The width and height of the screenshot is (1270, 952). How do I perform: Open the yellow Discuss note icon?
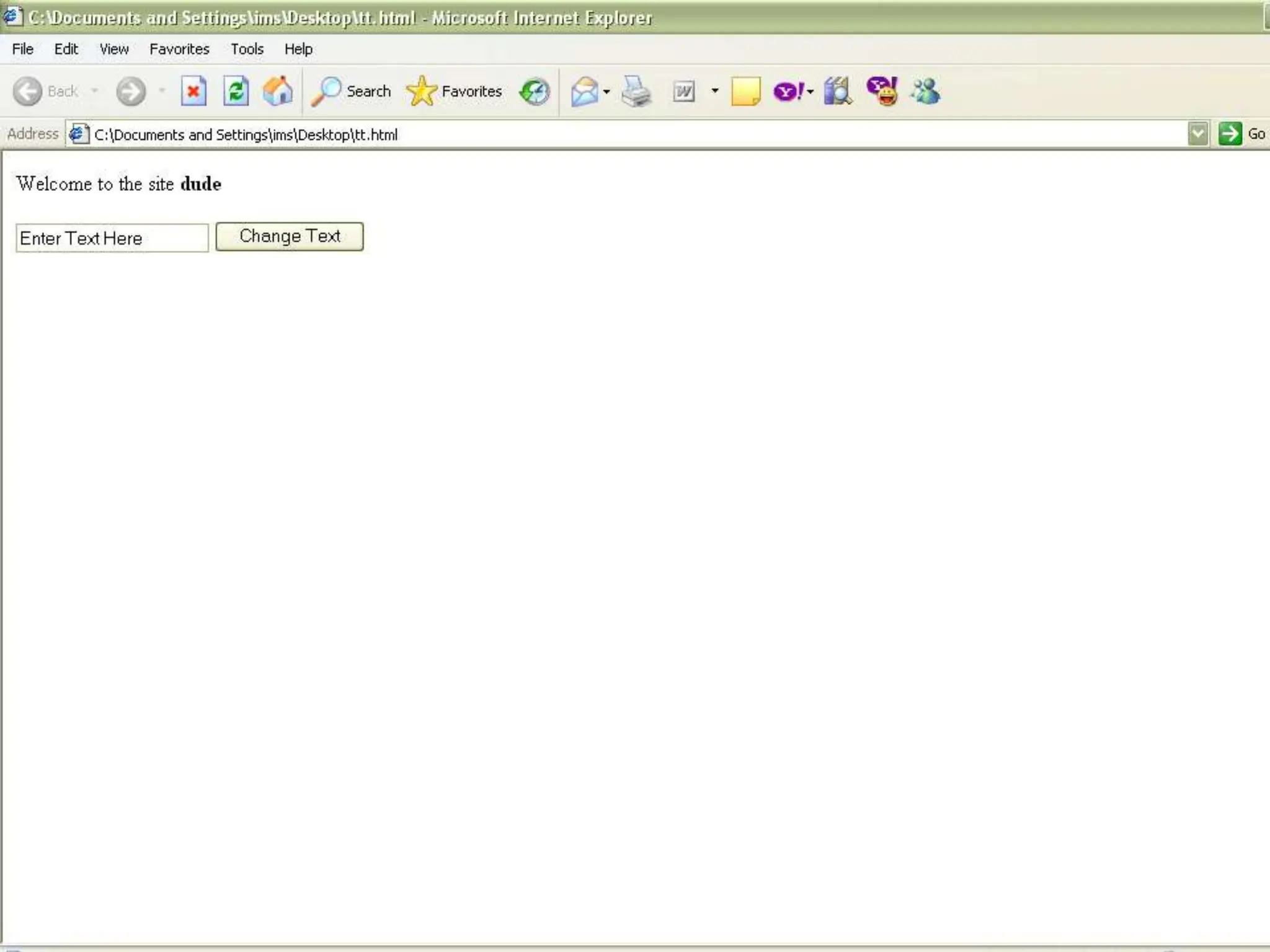point(745,92)
